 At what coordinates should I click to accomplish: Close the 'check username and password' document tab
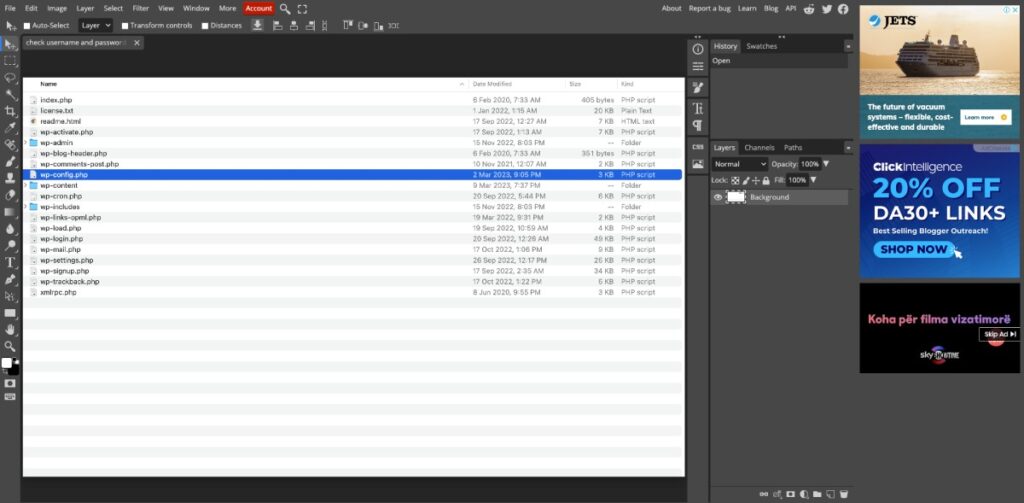[x=136, y=42]
